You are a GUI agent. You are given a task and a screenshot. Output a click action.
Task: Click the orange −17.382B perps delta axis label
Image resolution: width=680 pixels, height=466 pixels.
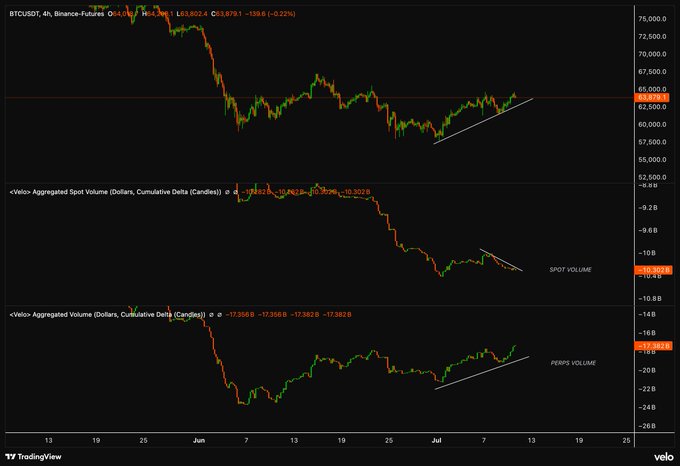point(653,346)
